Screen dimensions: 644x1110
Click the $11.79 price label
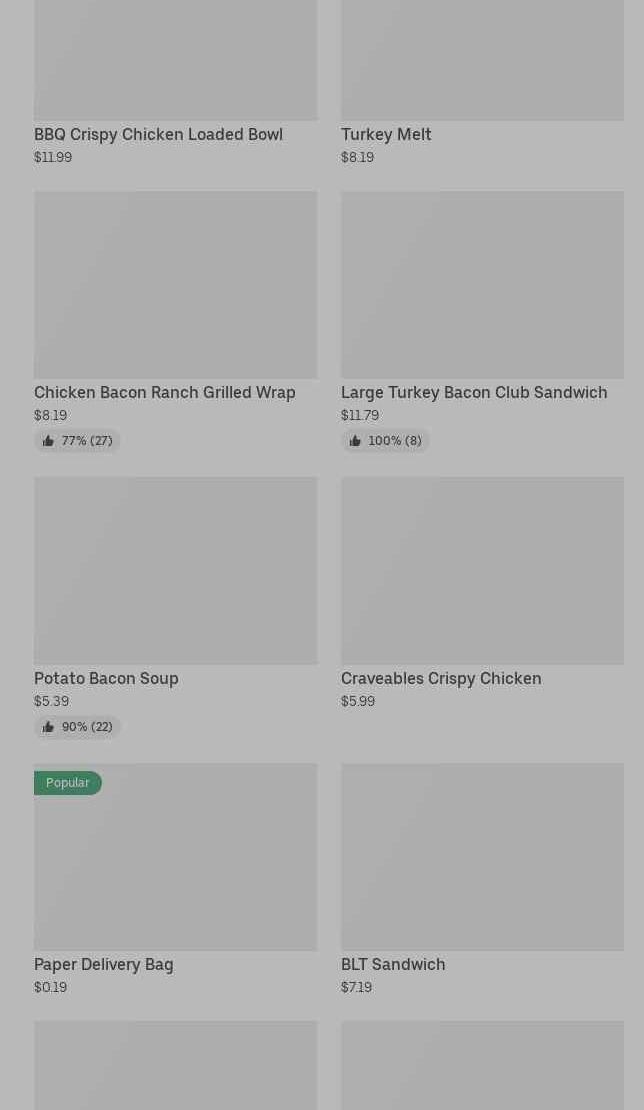pos(360,415)
